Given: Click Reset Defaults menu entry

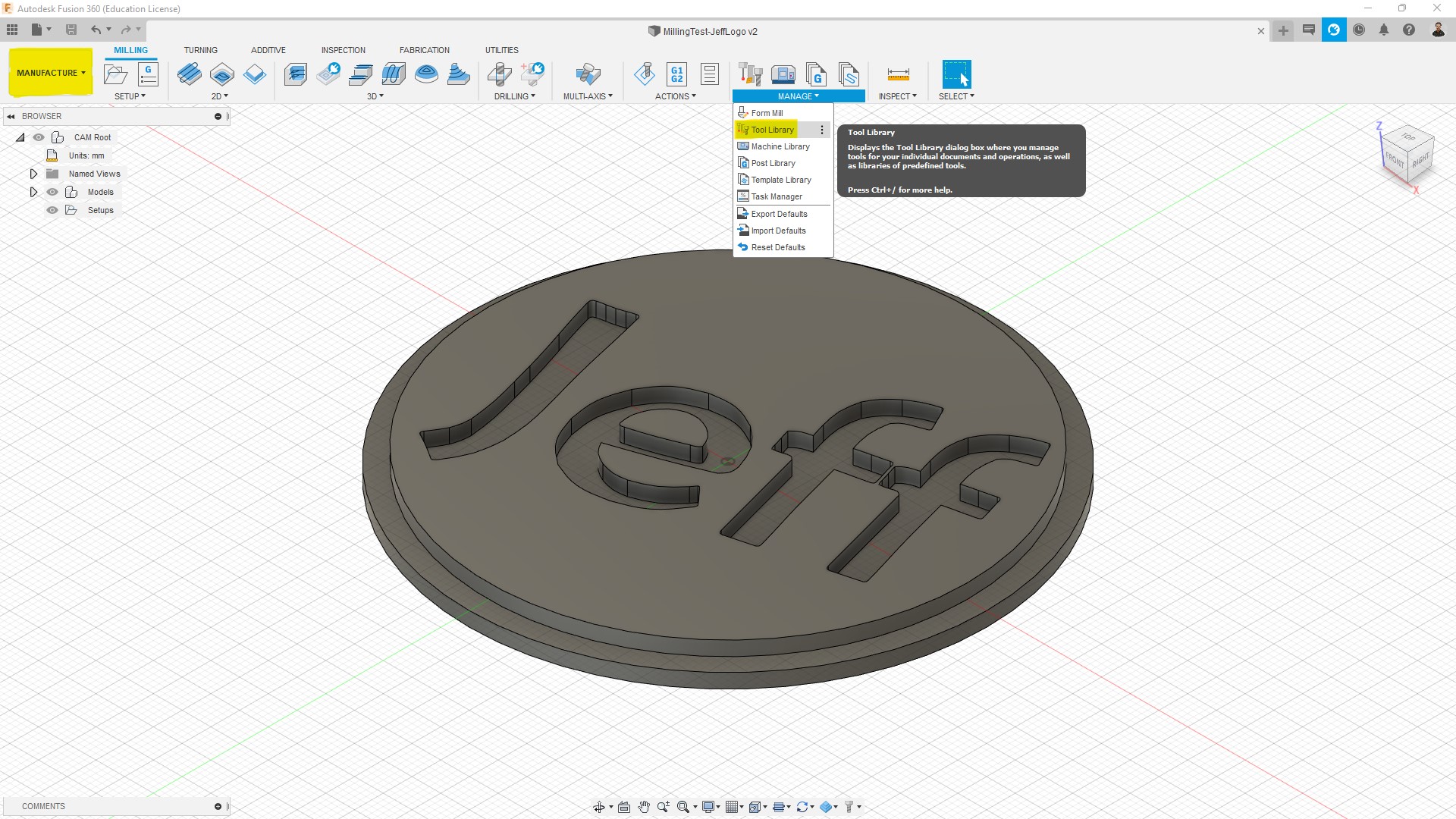Looking at the screenshot, I should pyautogui.click(x=777, y=247).
